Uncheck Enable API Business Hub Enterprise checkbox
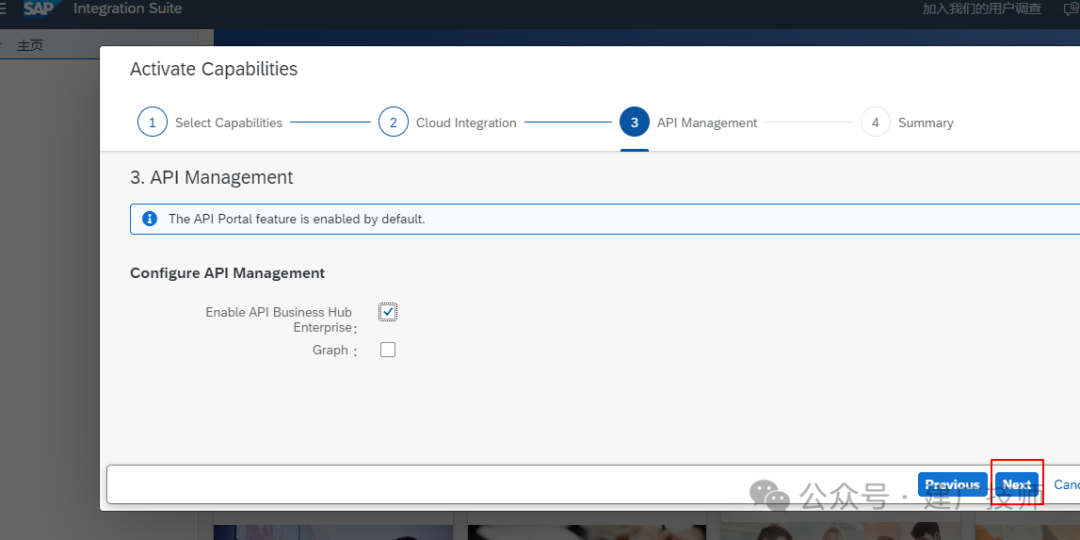Viewport: 1080px width, 540px height. [388, 312]
